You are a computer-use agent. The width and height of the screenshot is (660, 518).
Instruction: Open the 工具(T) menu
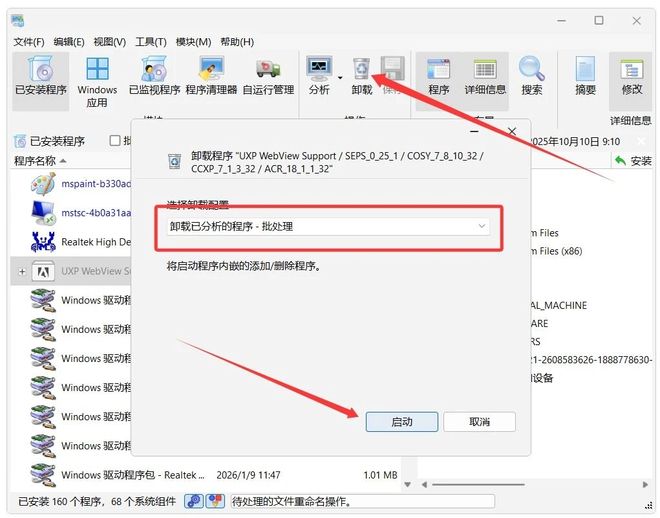click(x=151, y=42)
